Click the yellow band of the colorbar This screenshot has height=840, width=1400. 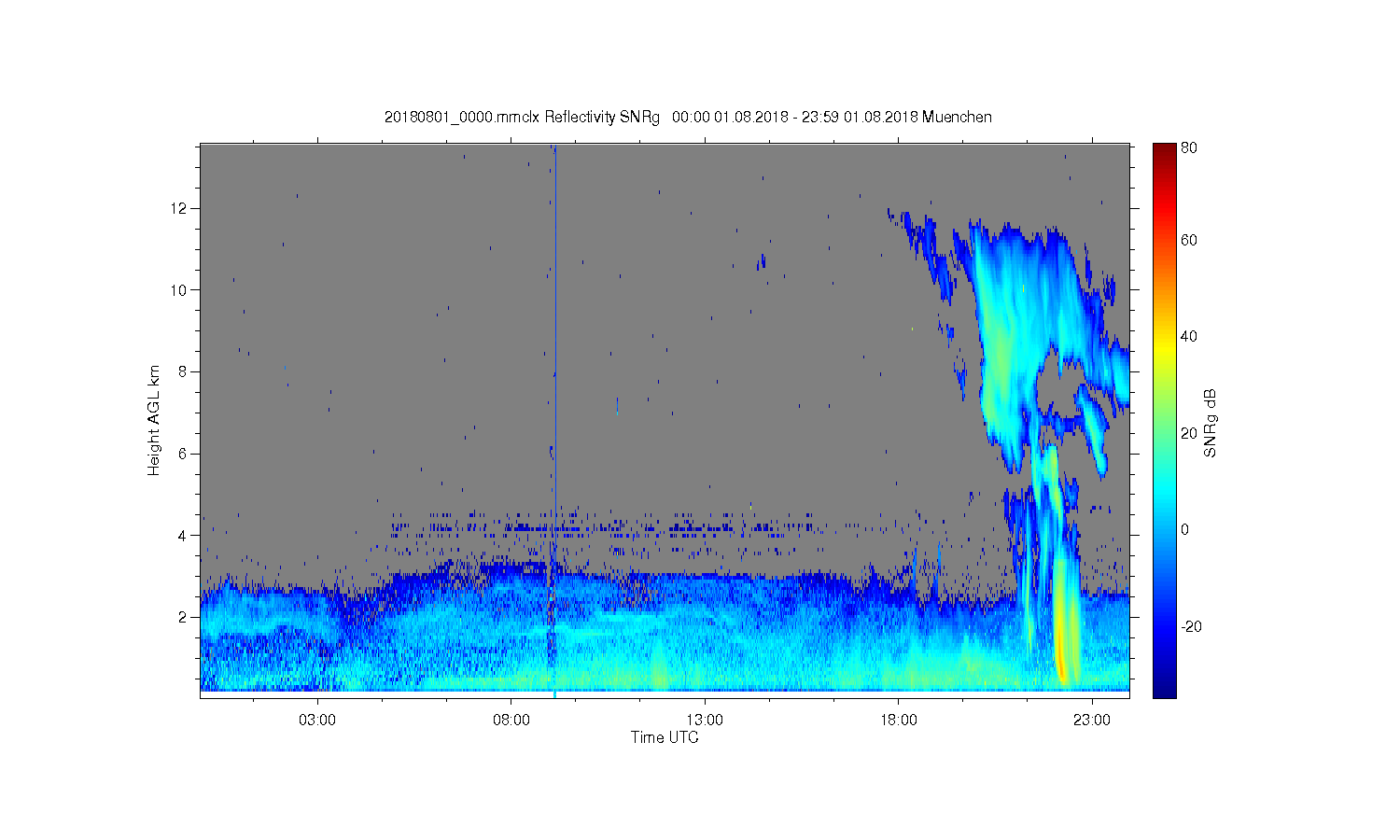tap(1164, 347)
